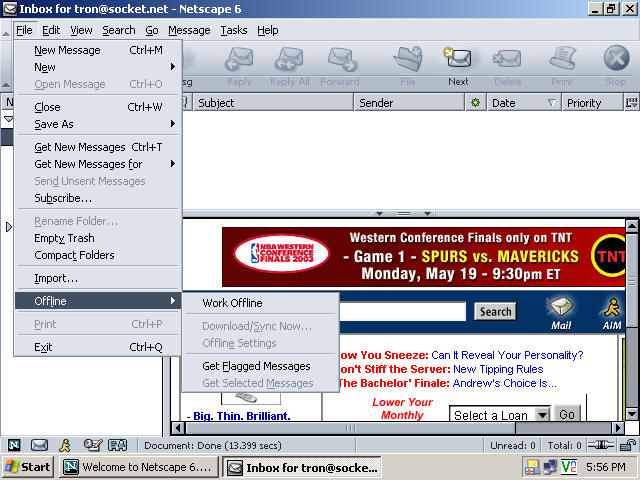Image resolution: width=640 pixels, height=480 pixels.
Task: Open the Message menu
Action: click(x=189, y=30)
